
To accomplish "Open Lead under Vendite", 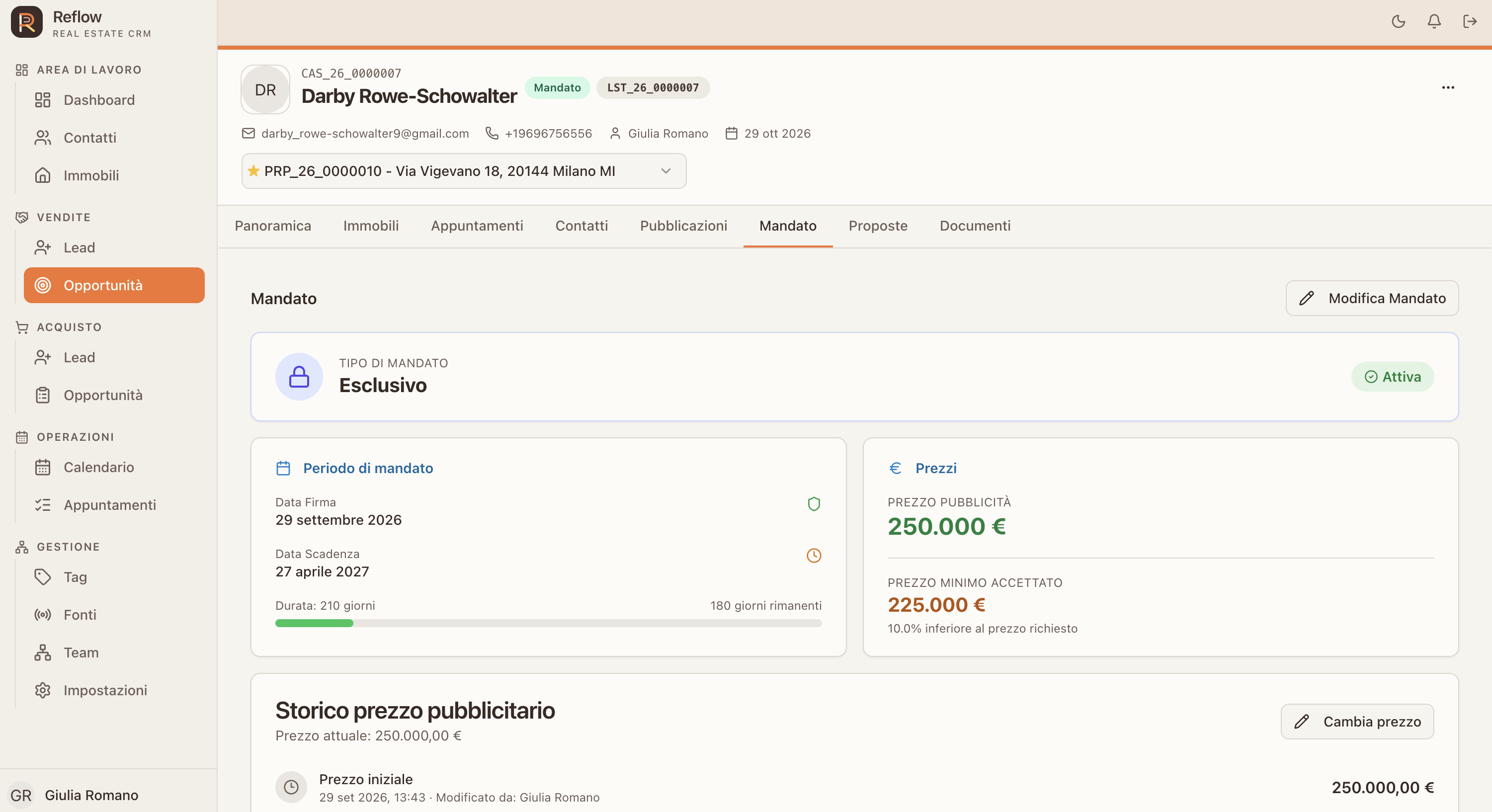I will click(114, 247).
